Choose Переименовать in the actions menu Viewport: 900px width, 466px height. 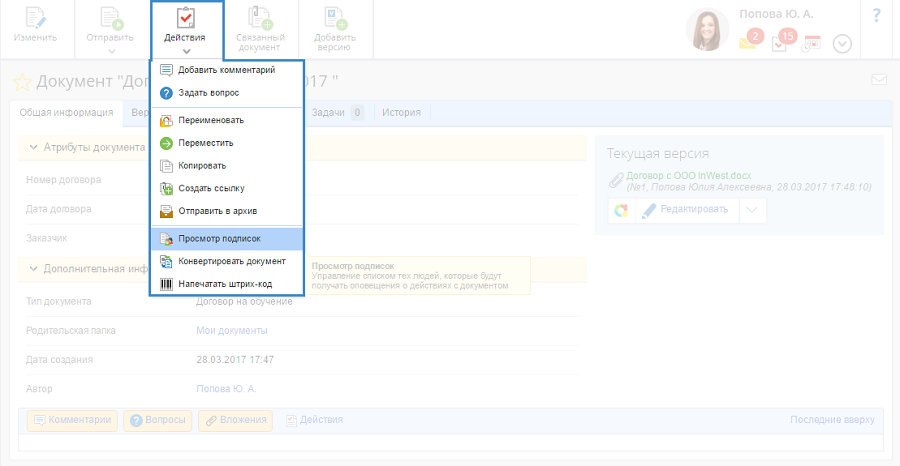[x=227, y=121]
